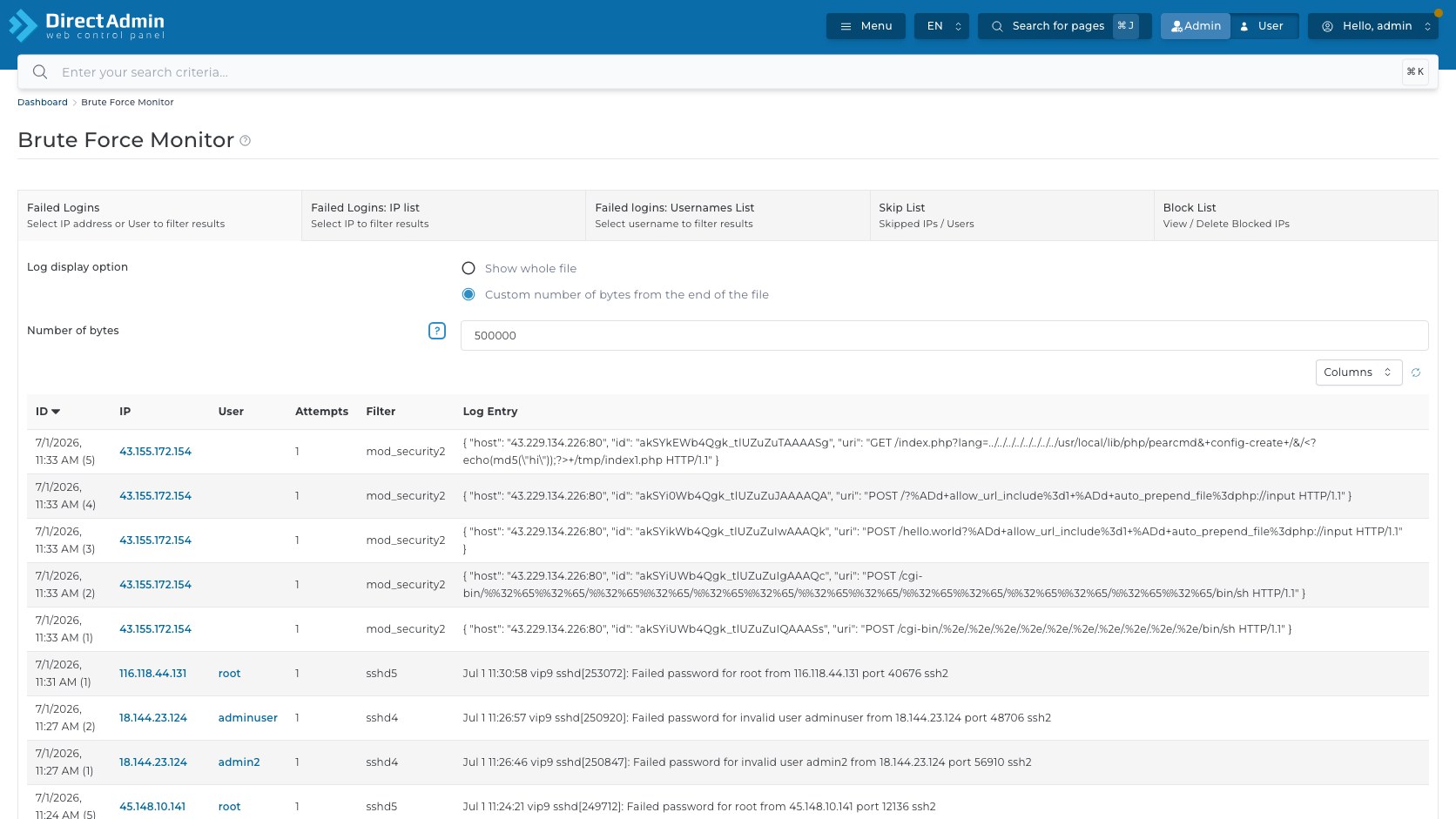The height and width of the screenshot is (819, 1456).
Task: Expand the Hello, admin account menu
Action: (1372, 26)
